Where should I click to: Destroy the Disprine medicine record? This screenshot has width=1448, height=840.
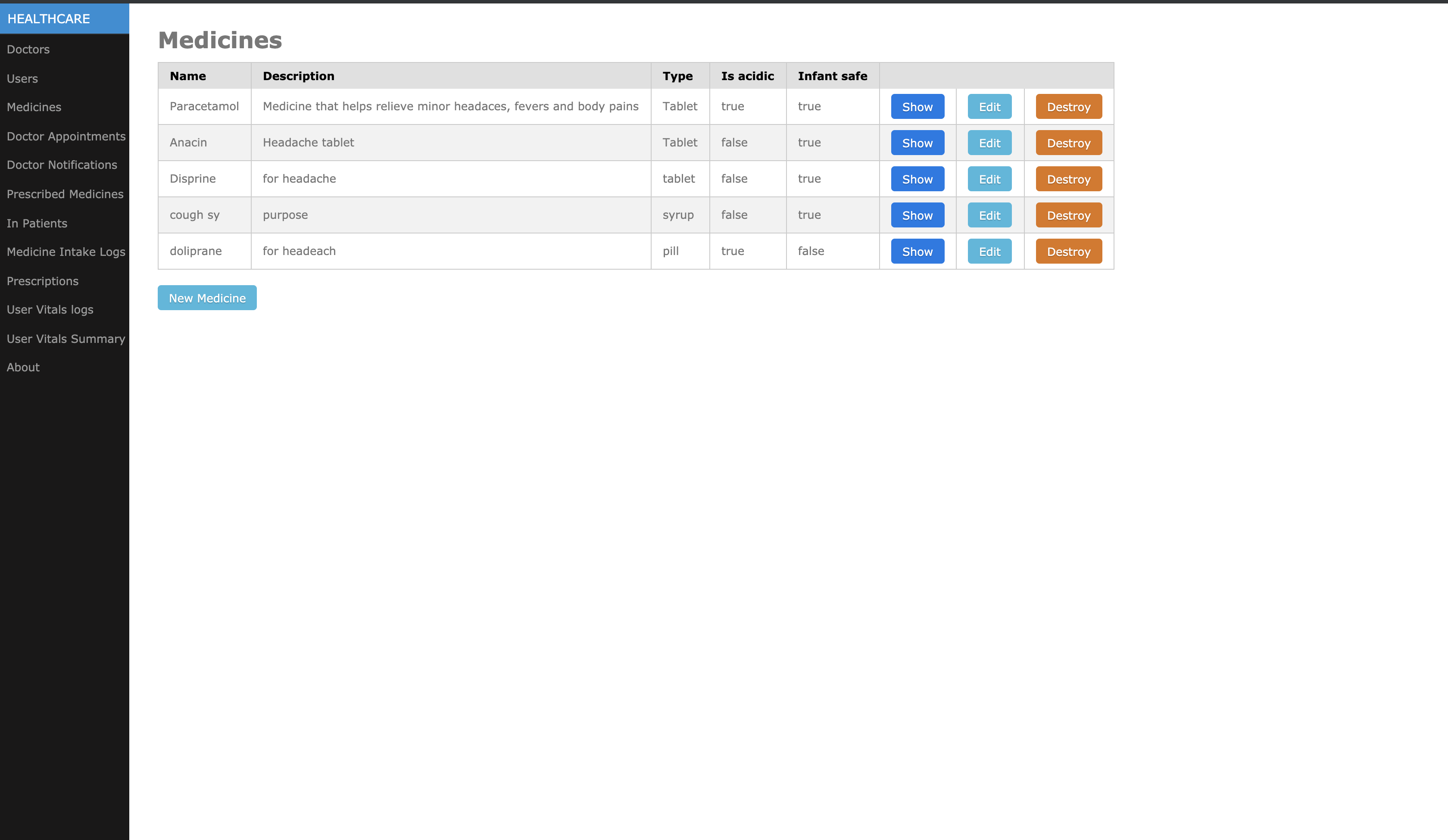pos(1068,179)
